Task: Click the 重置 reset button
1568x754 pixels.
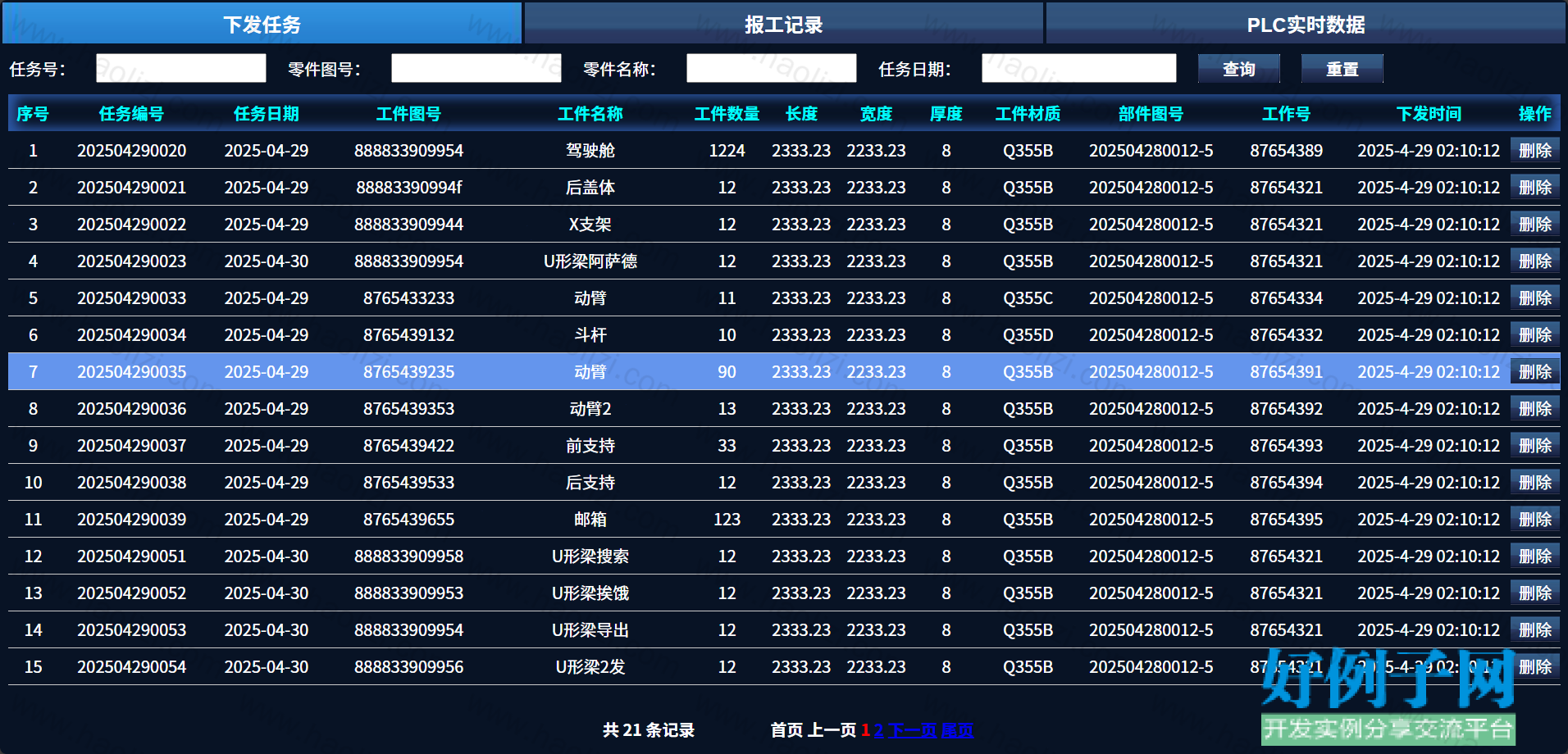Action: (x=1342, y=69)
